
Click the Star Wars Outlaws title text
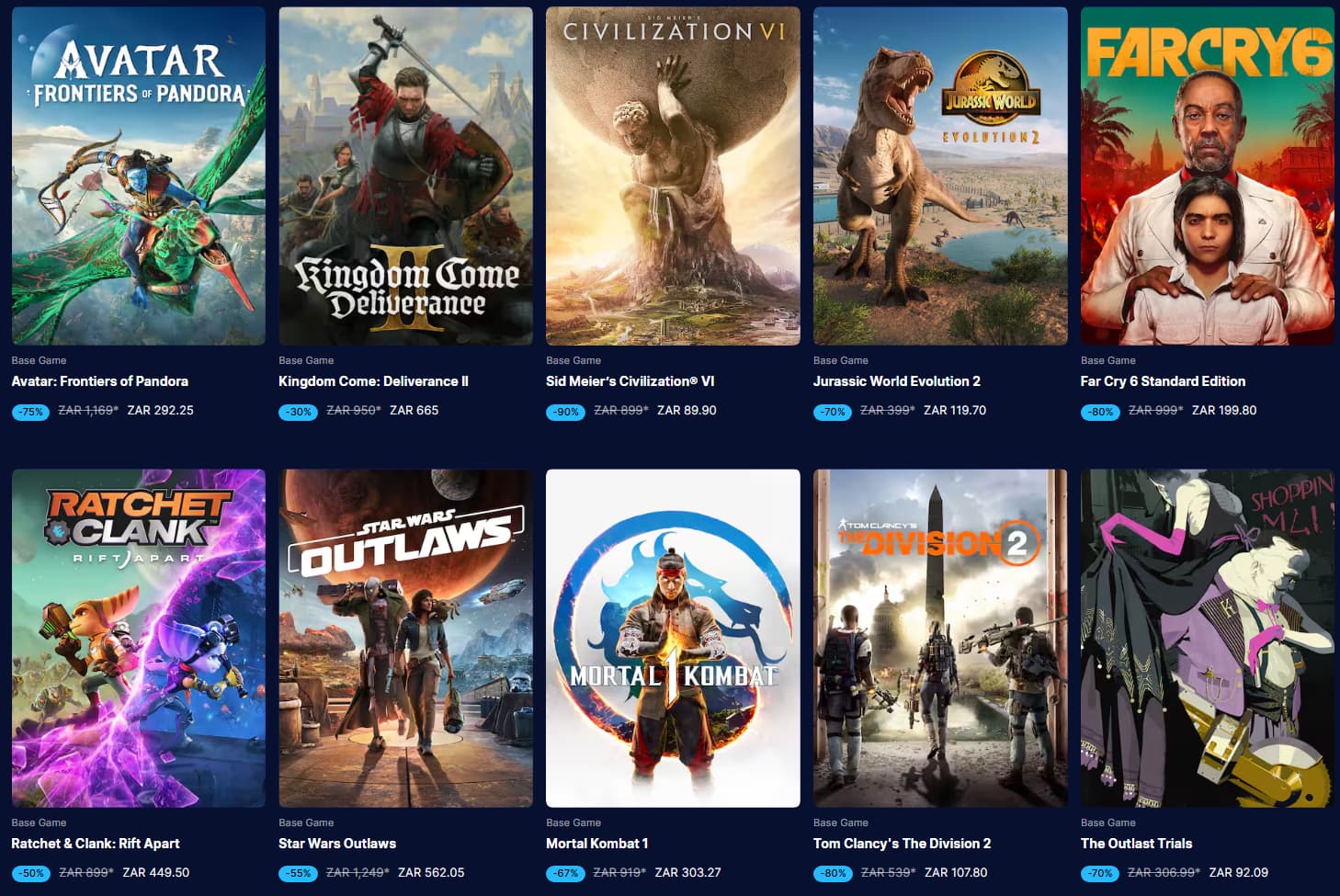pyautogui.click(x=337, y=844)
